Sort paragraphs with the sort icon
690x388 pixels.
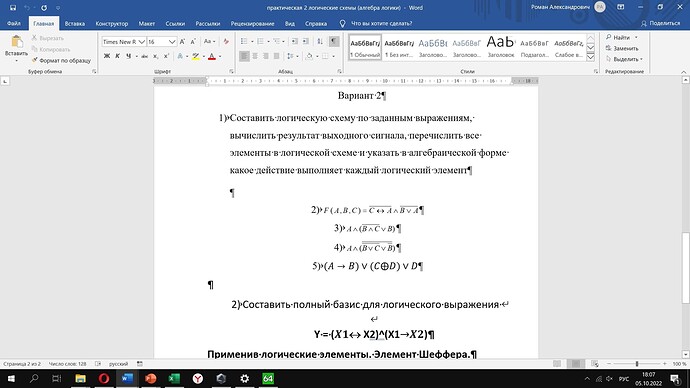click(x=320, y=41)
